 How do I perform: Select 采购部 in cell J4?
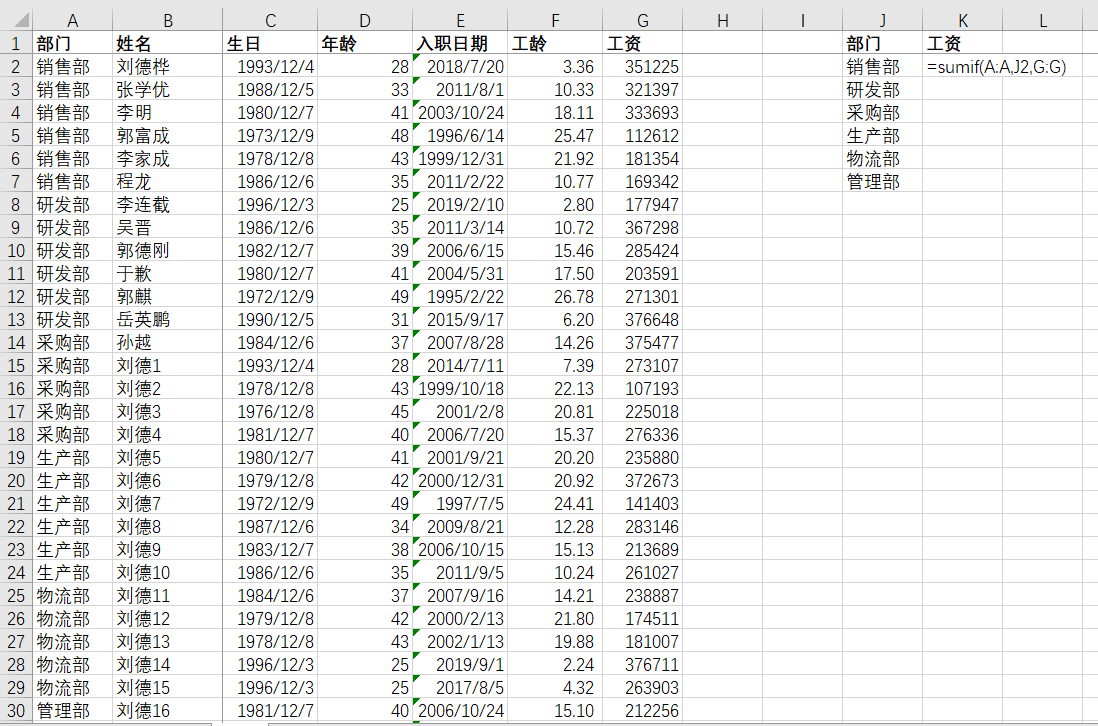[x=873, y=113]
